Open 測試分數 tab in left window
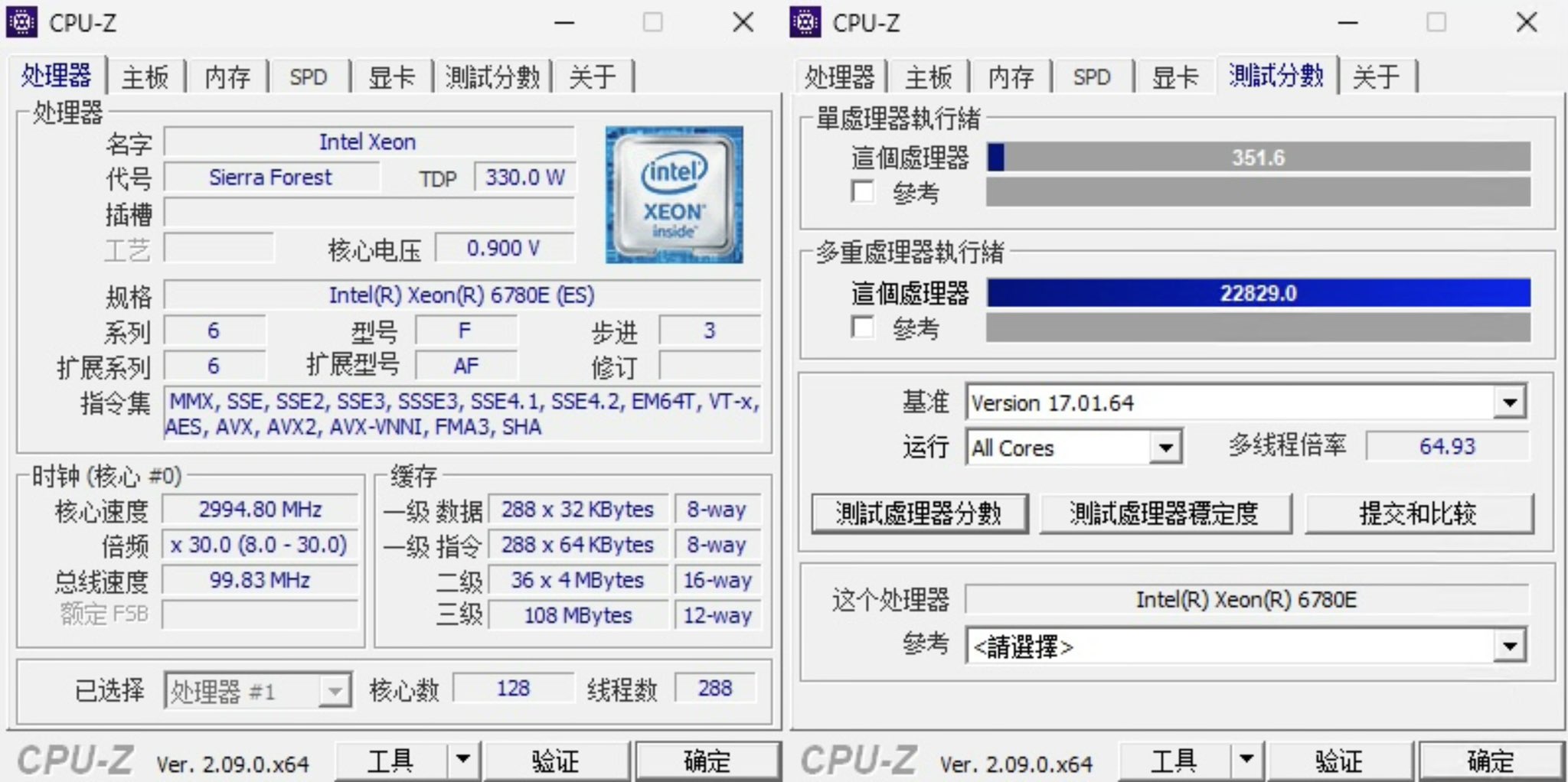 (x=492, y=77)
